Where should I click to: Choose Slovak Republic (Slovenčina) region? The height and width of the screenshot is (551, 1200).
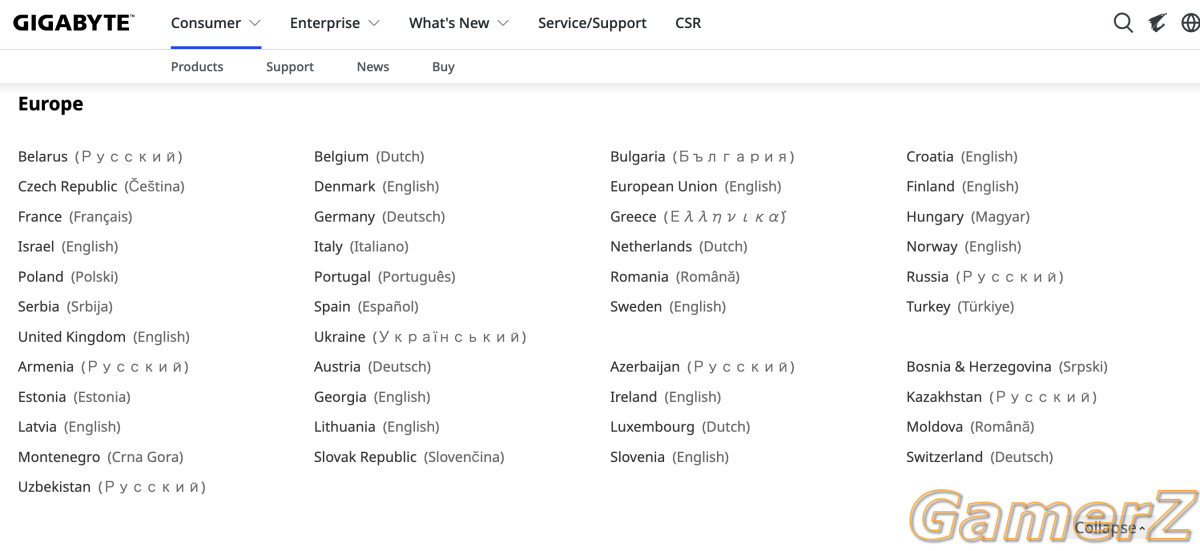409,457
